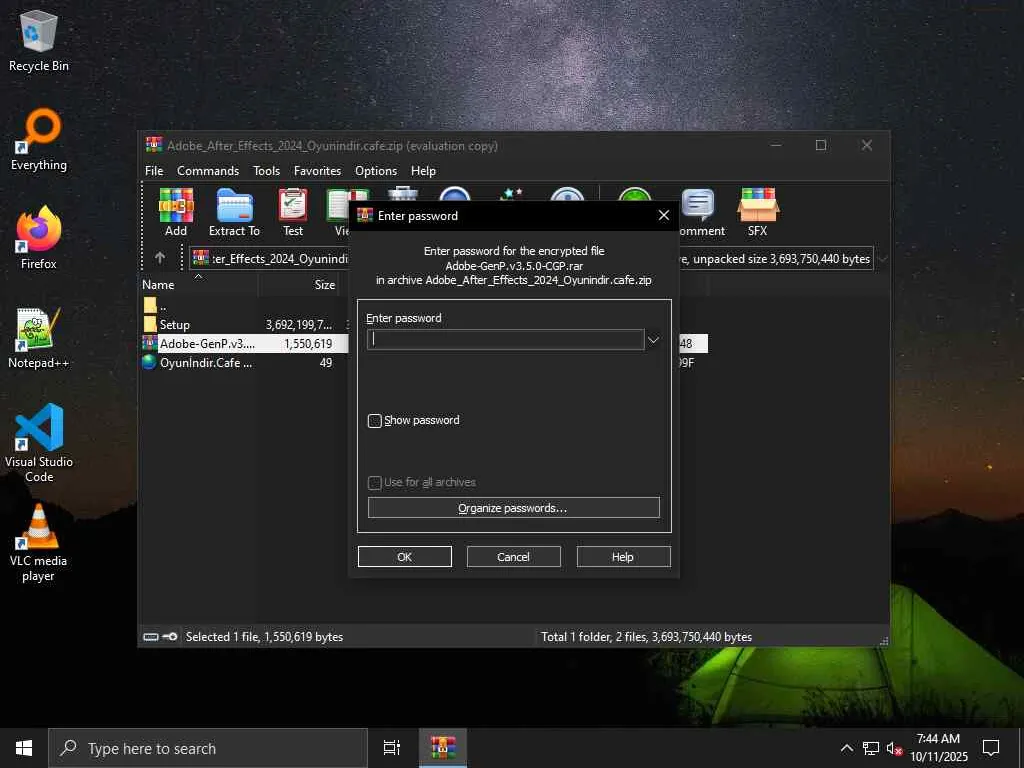The image size is (1024, 768).
Task: Click the size value 3,692,199,7...
Action: click(298, 325)
